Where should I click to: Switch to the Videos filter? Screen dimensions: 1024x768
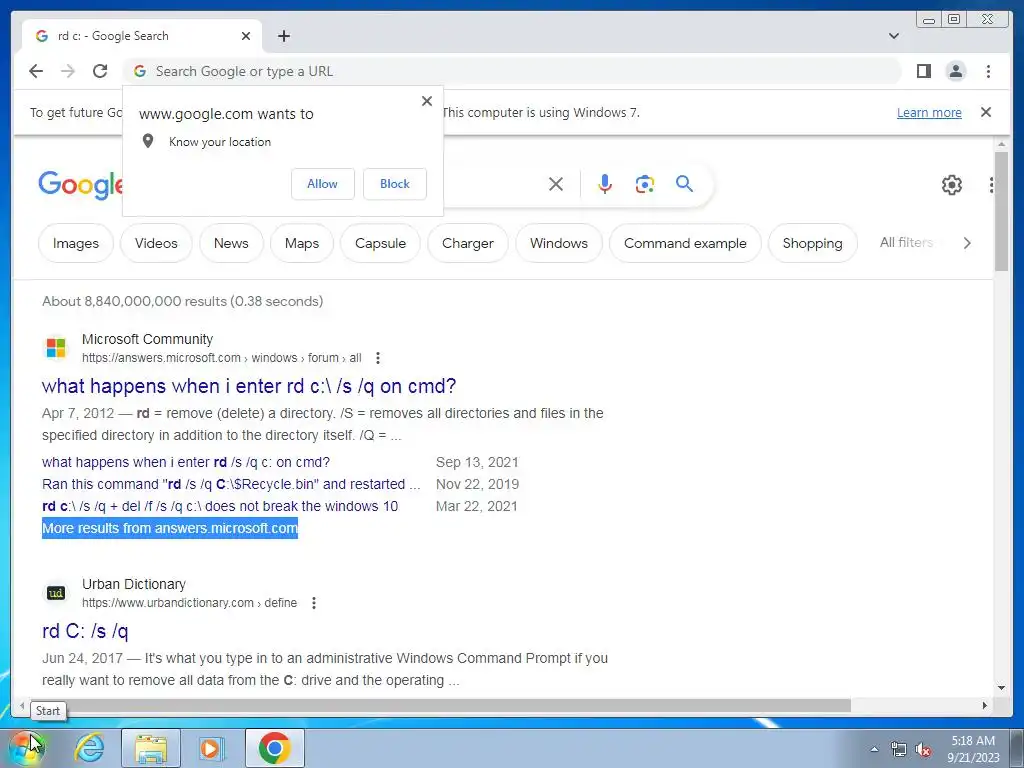(x=156, y=244)
